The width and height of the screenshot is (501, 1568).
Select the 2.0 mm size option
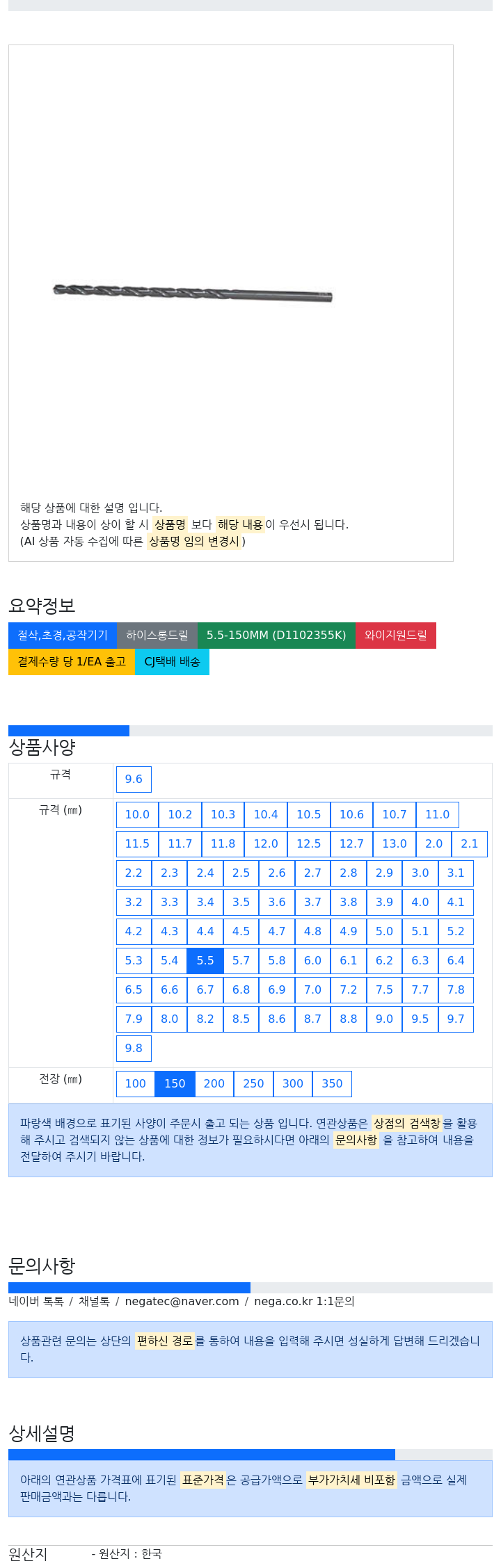(x=434, y=844)
